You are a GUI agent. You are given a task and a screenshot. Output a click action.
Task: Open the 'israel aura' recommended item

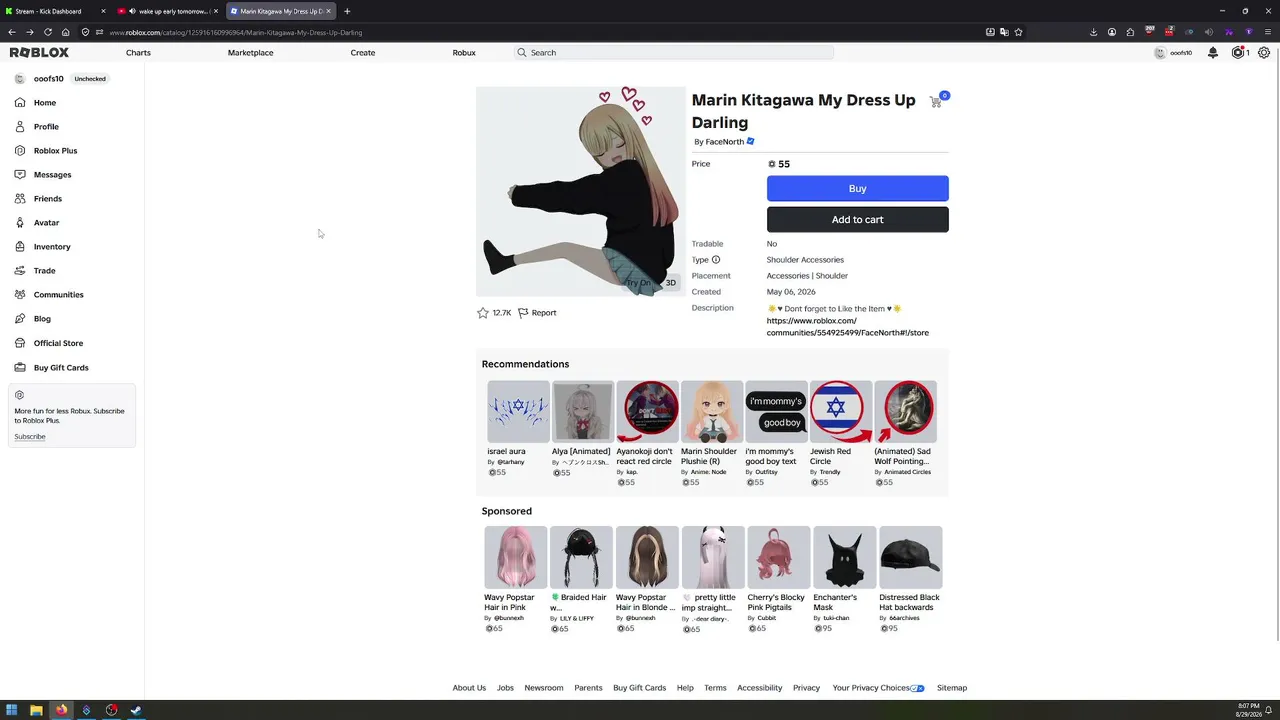pyautogui.click(x=518, y=412)
